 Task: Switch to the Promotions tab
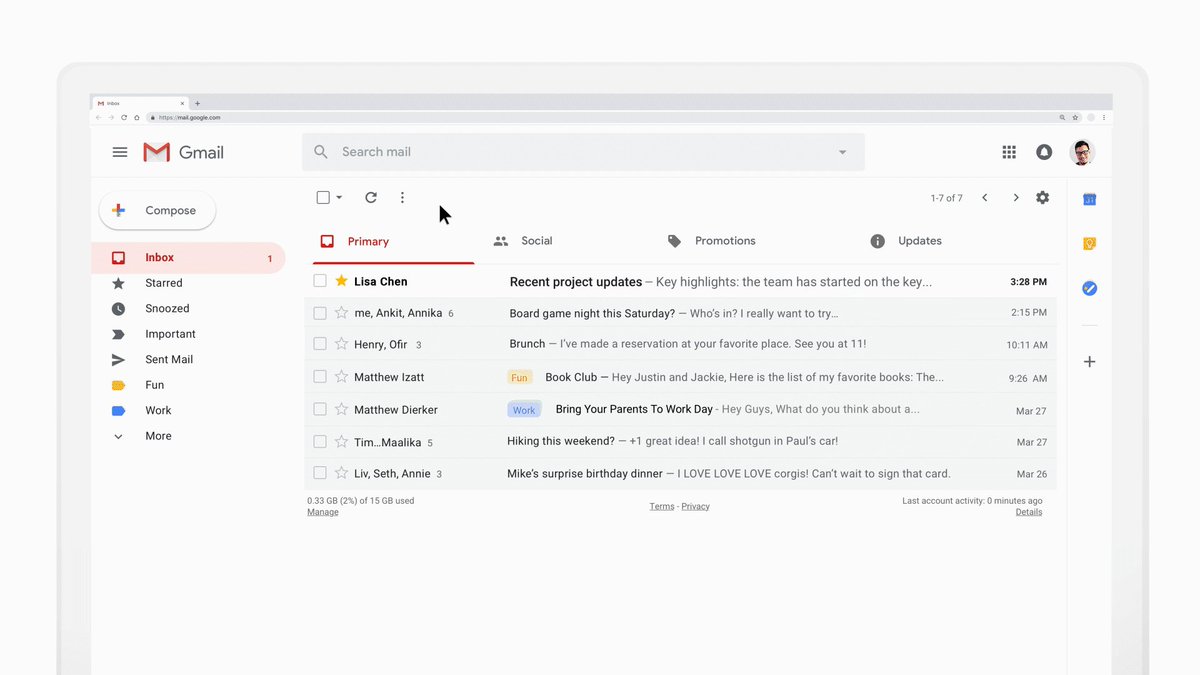(x=711, y=241)
